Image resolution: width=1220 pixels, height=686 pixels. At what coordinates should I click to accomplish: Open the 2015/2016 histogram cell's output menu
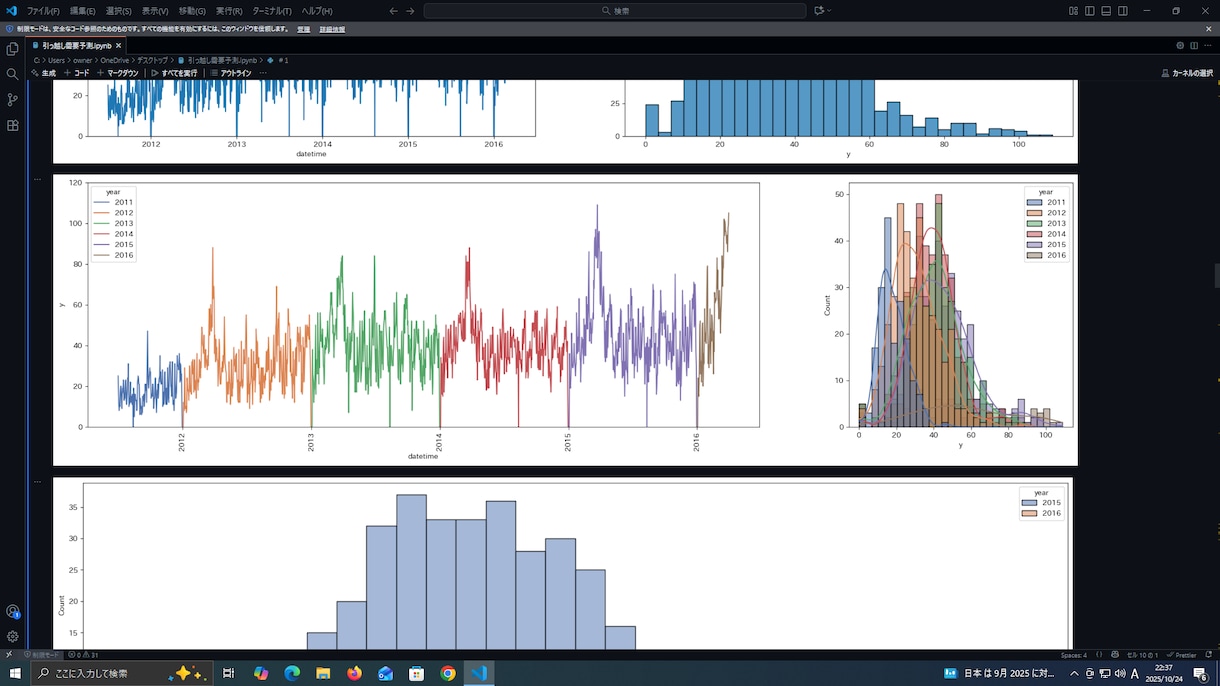[x=38, y=481]
